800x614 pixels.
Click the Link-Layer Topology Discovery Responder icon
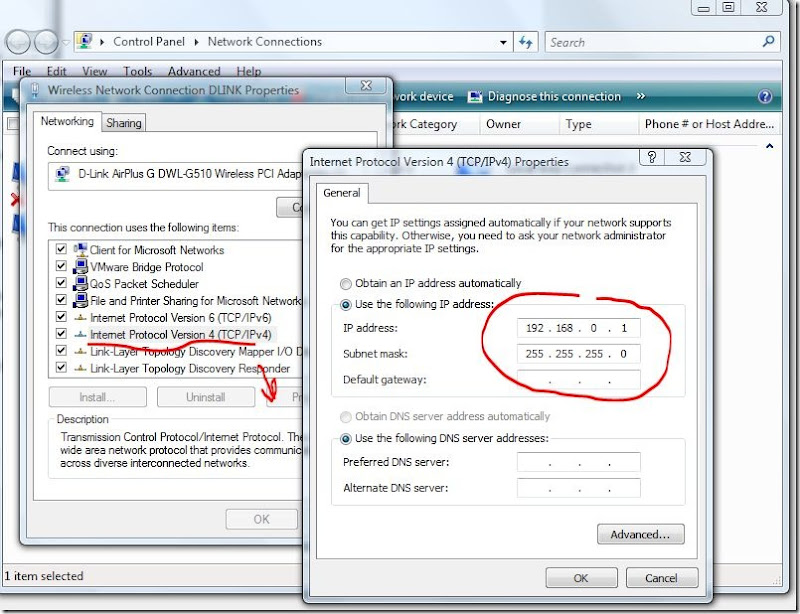coord(80,369)
